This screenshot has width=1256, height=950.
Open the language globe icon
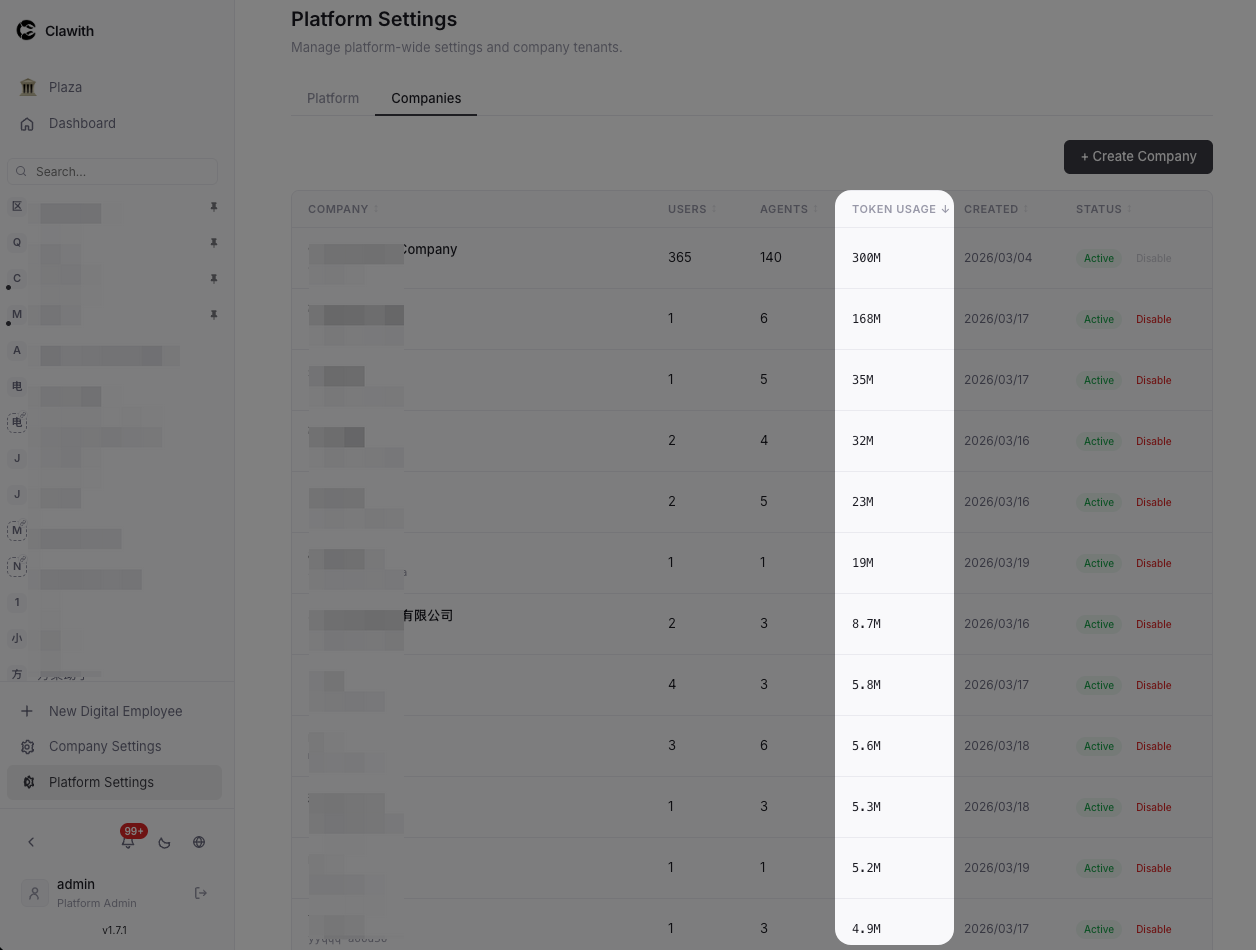click(199, 842)
